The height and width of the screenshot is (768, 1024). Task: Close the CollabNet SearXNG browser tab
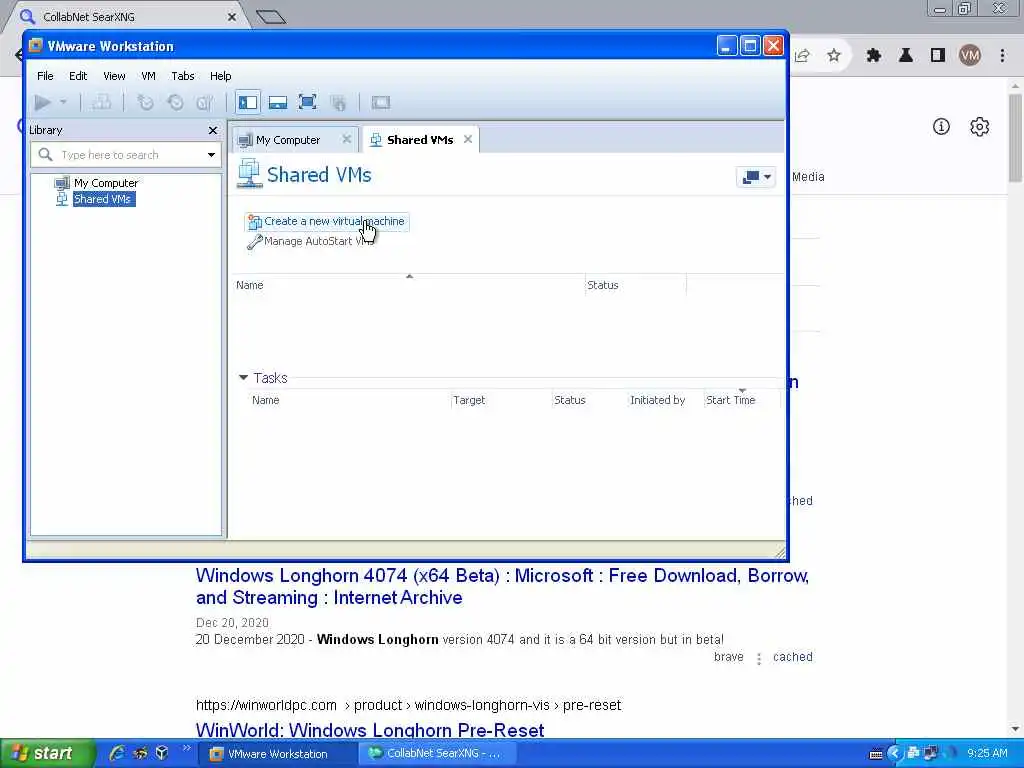(232, 17)
